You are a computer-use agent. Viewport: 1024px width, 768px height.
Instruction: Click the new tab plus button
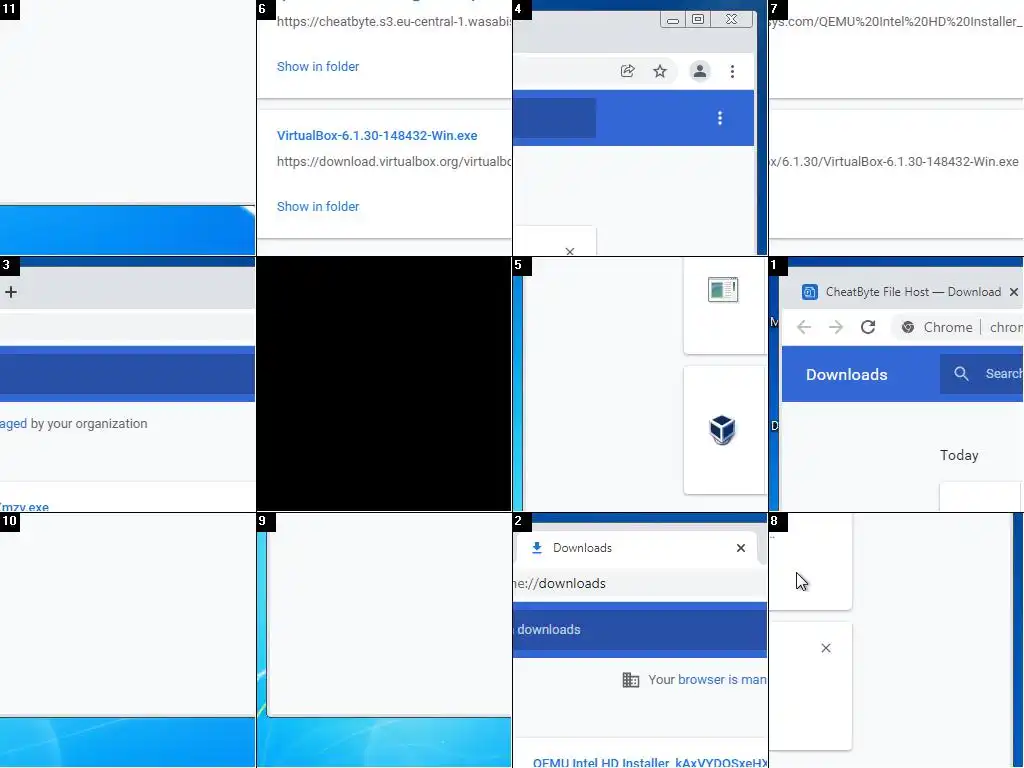(x=10, y=292)
